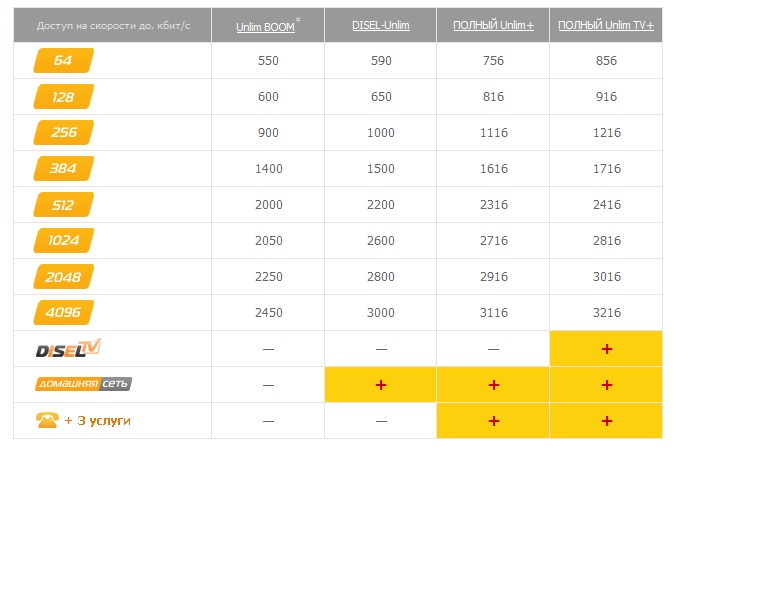The image size is (768, 614).
Task: Select the price 3000 cell
Action: click(381, 312)
